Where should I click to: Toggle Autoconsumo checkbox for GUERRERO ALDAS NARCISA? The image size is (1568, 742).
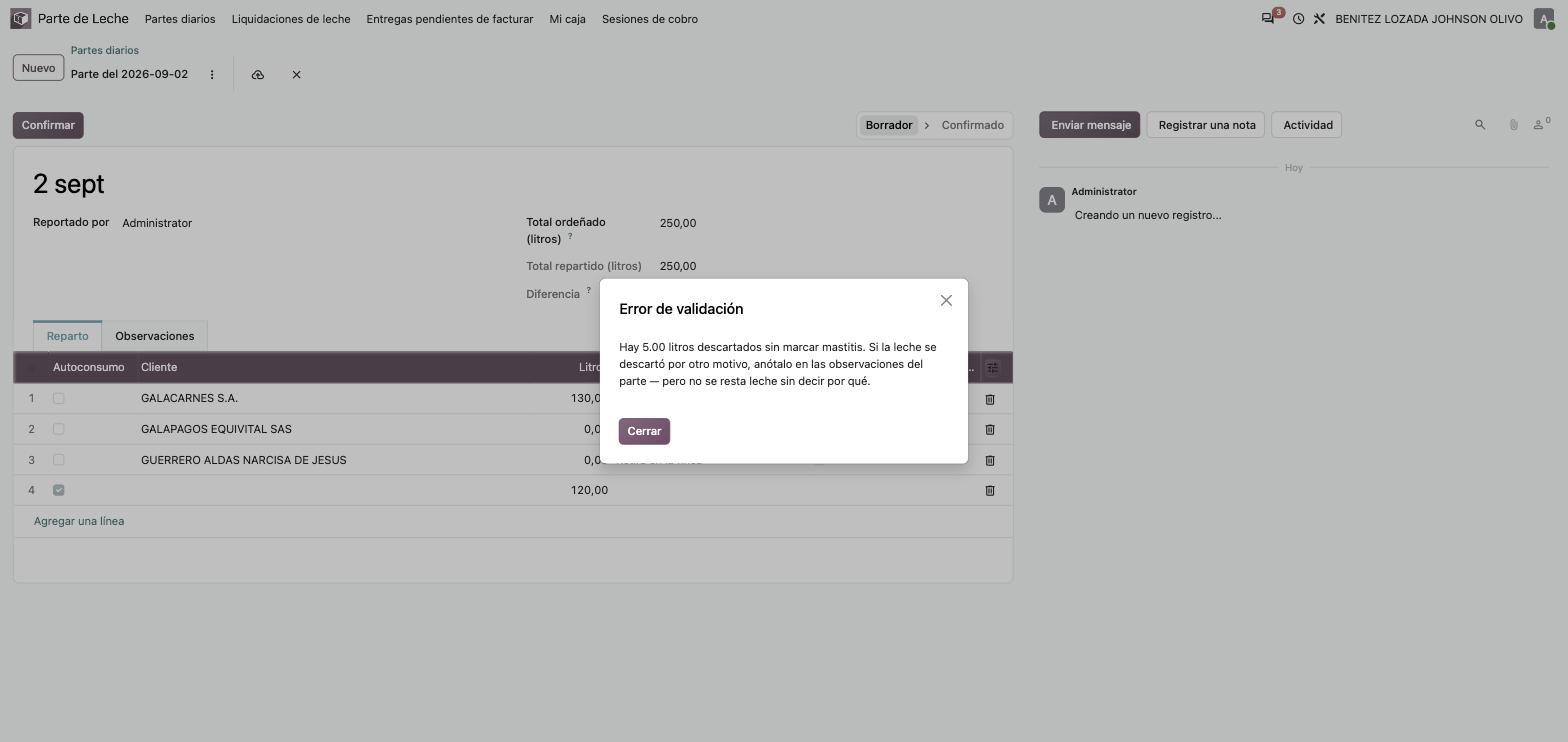(x=59, y=460)
